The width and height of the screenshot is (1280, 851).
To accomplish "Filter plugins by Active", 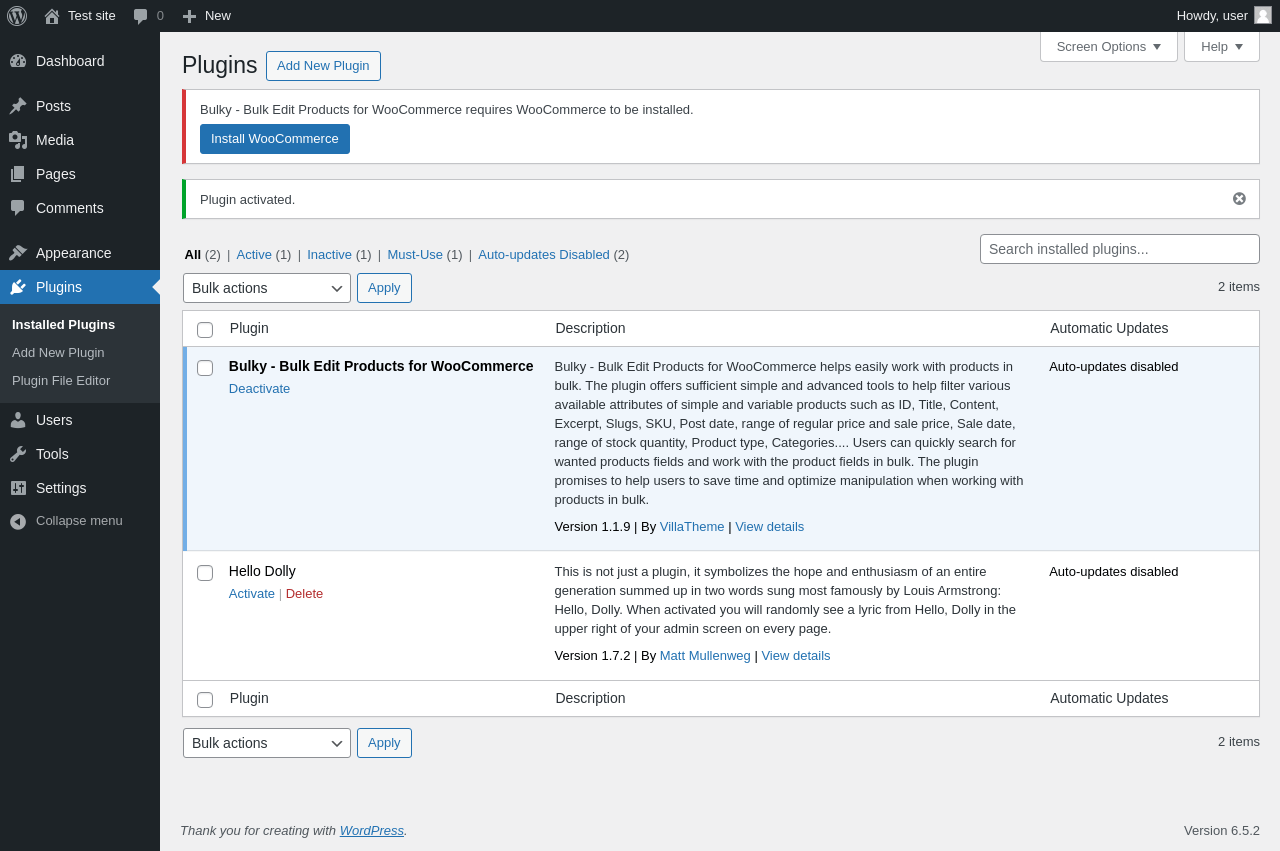I will [254, 255].
